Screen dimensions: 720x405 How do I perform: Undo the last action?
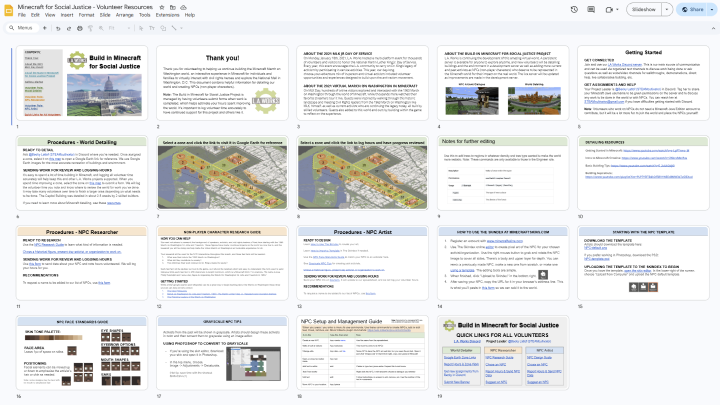(x=58, y=28)
